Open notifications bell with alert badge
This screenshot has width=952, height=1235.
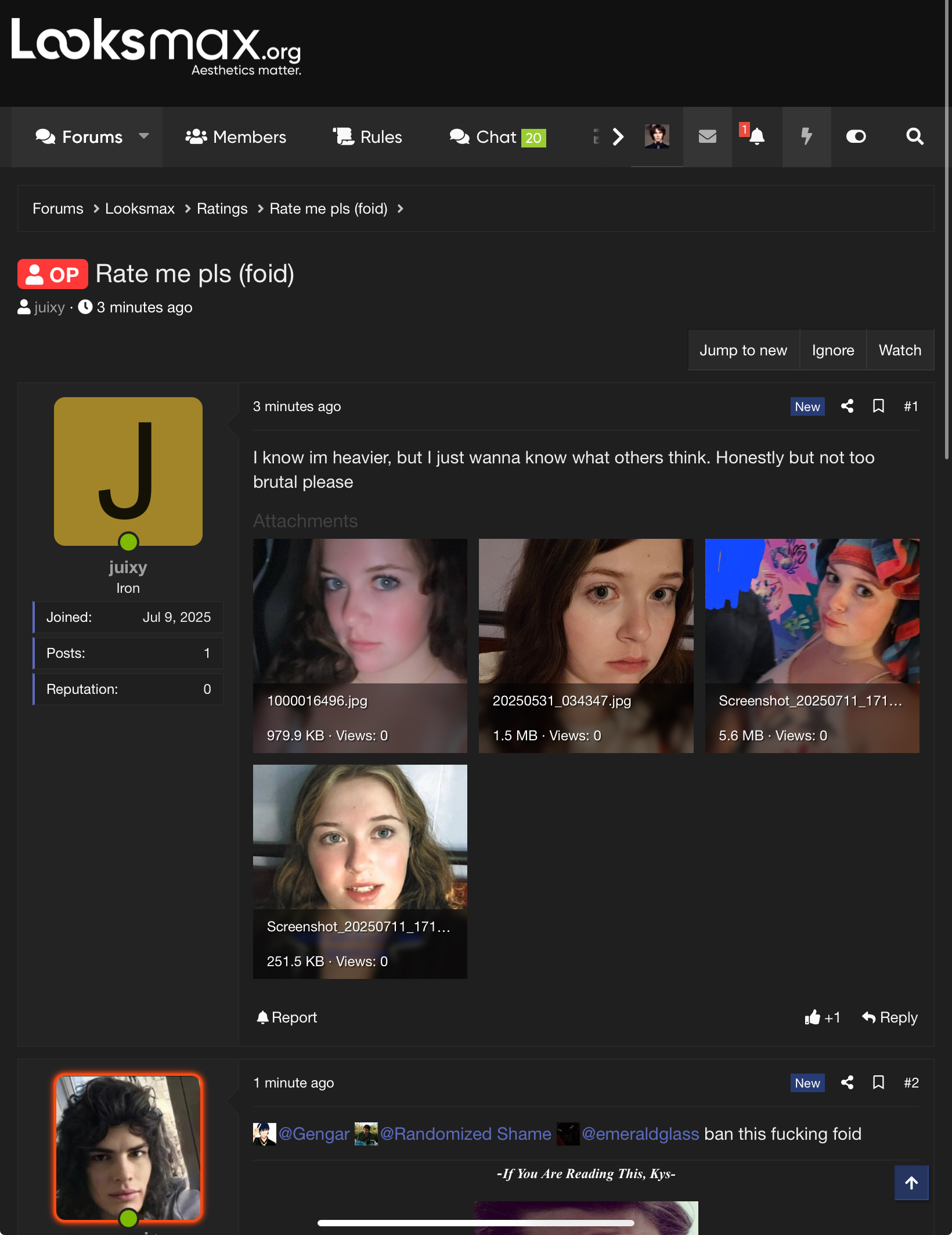pyautogui.click(x=756, y=137)
